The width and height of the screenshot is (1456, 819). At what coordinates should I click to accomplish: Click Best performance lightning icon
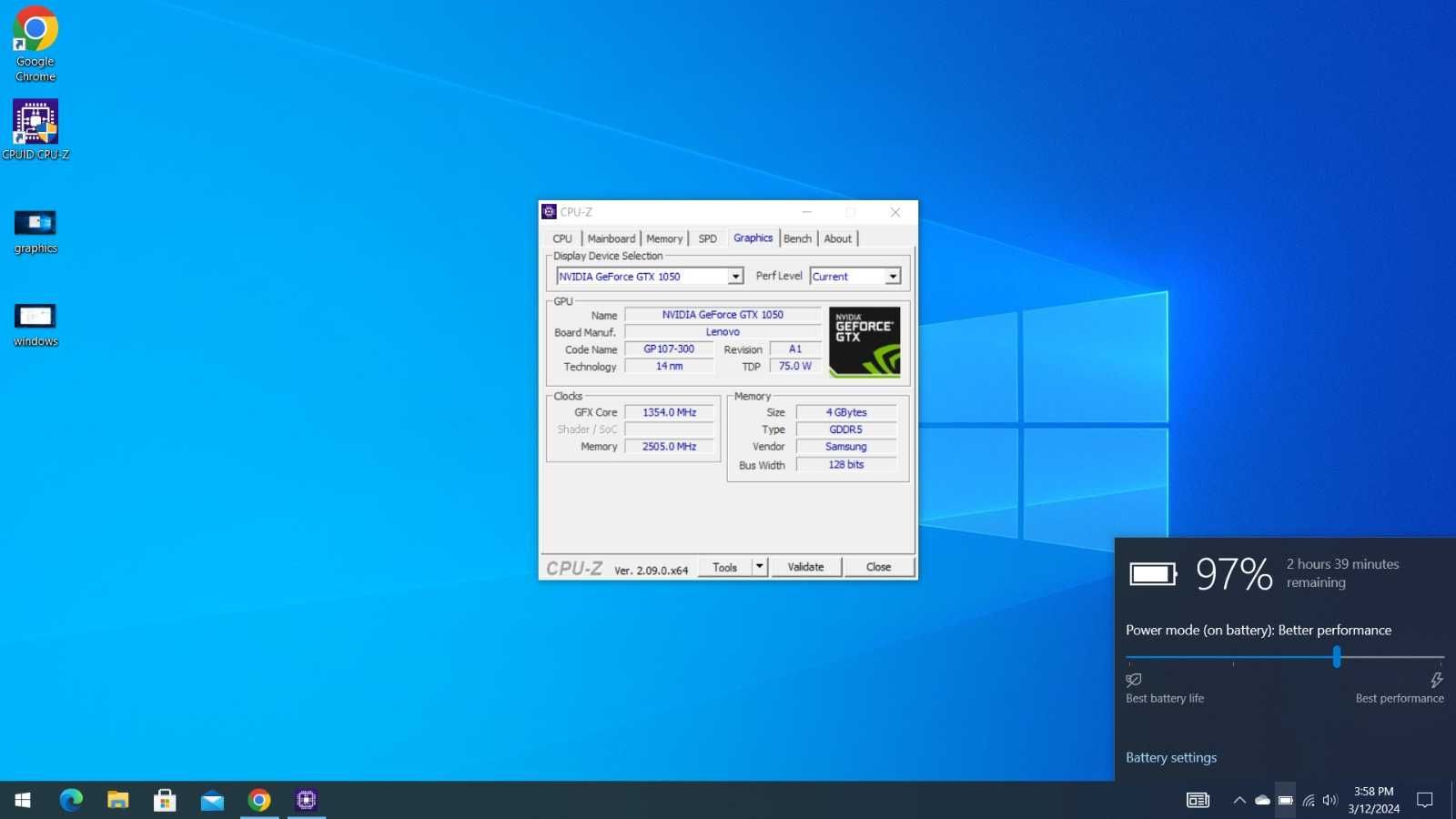coord(1437,680)
